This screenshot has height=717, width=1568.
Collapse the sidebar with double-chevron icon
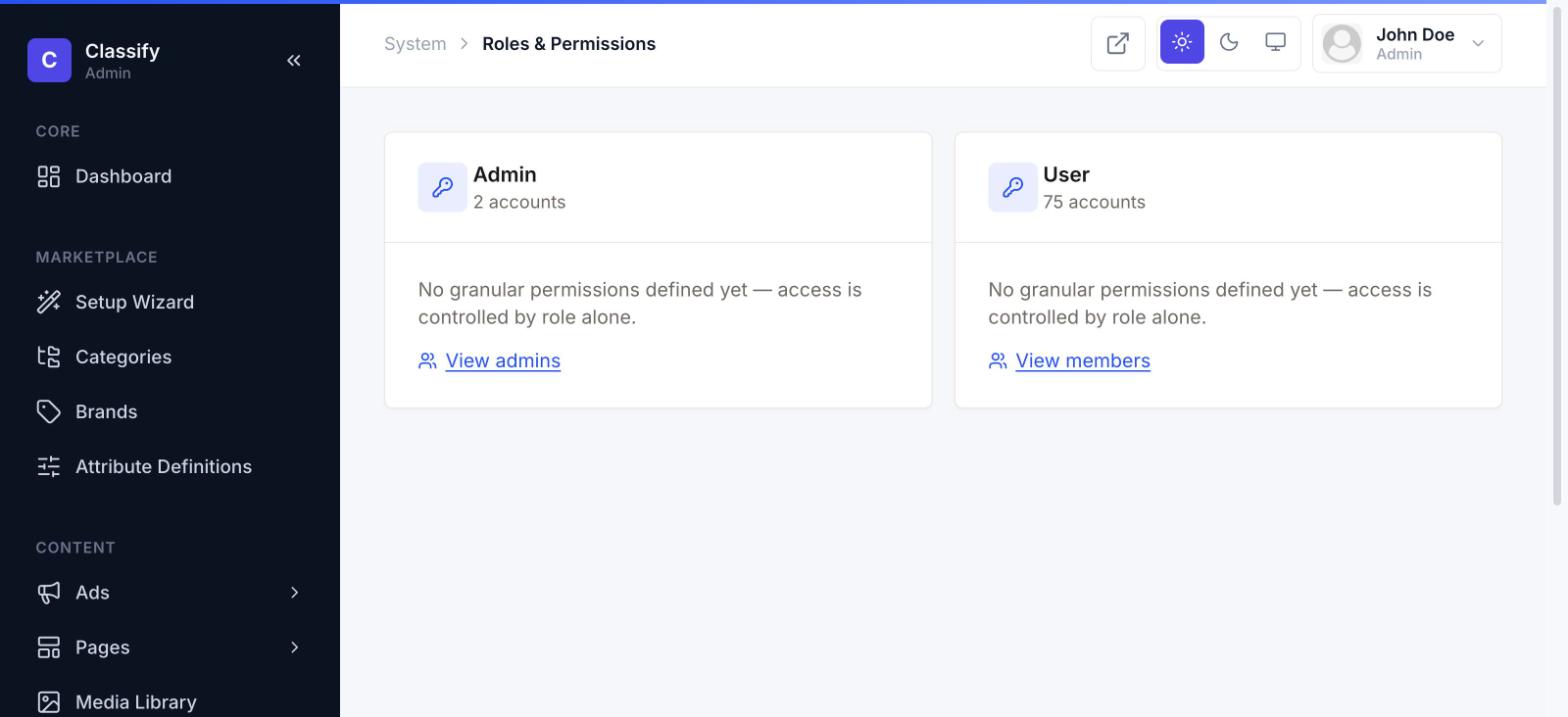coord(294,60)
